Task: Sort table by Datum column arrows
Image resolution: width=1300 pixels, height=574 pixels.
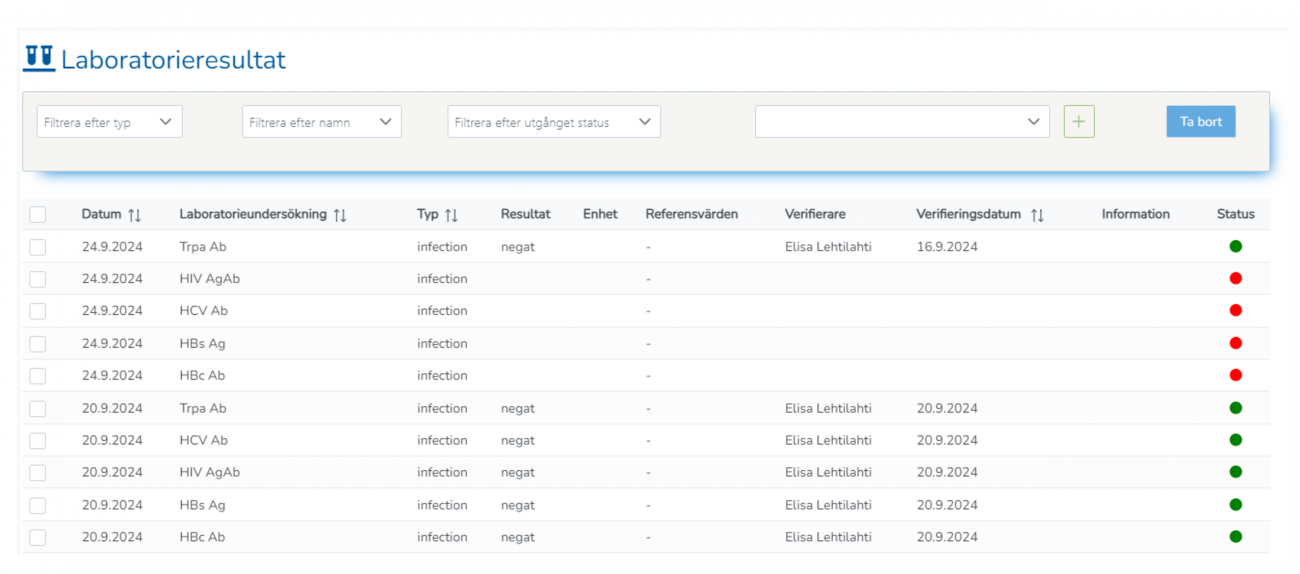Action: click(135, 215)
